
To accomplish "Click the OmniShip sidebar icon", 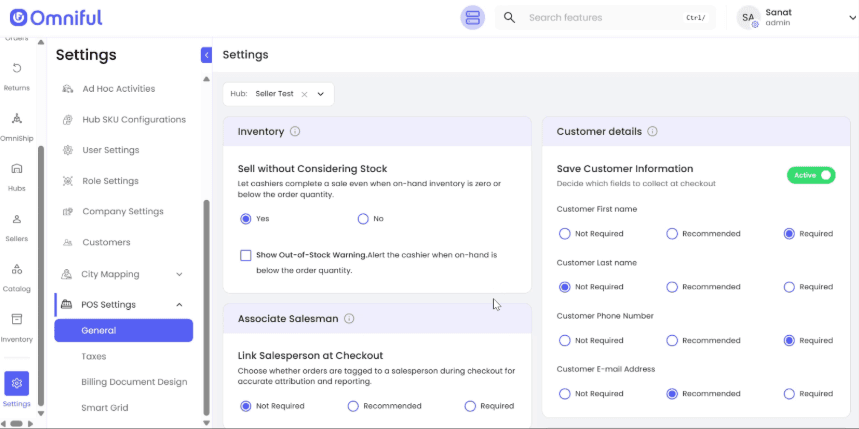I will pos(17,124).
